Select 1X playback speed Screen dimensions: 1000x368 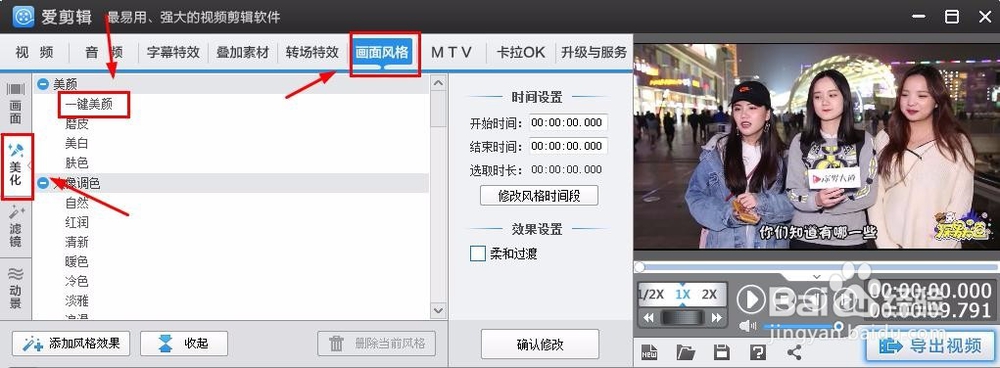click(683, 295)
